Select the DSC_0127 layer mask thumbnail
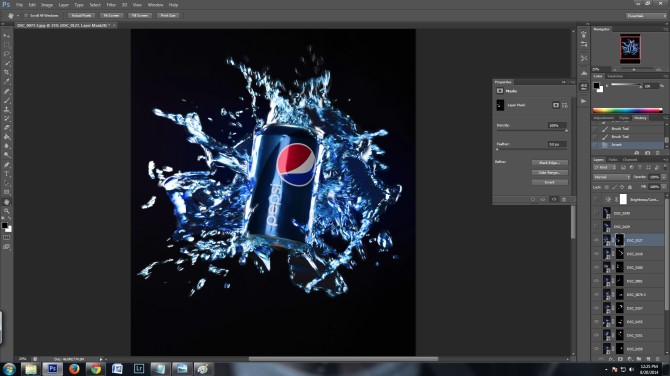 pyautogui.click(x=620, y=240)
